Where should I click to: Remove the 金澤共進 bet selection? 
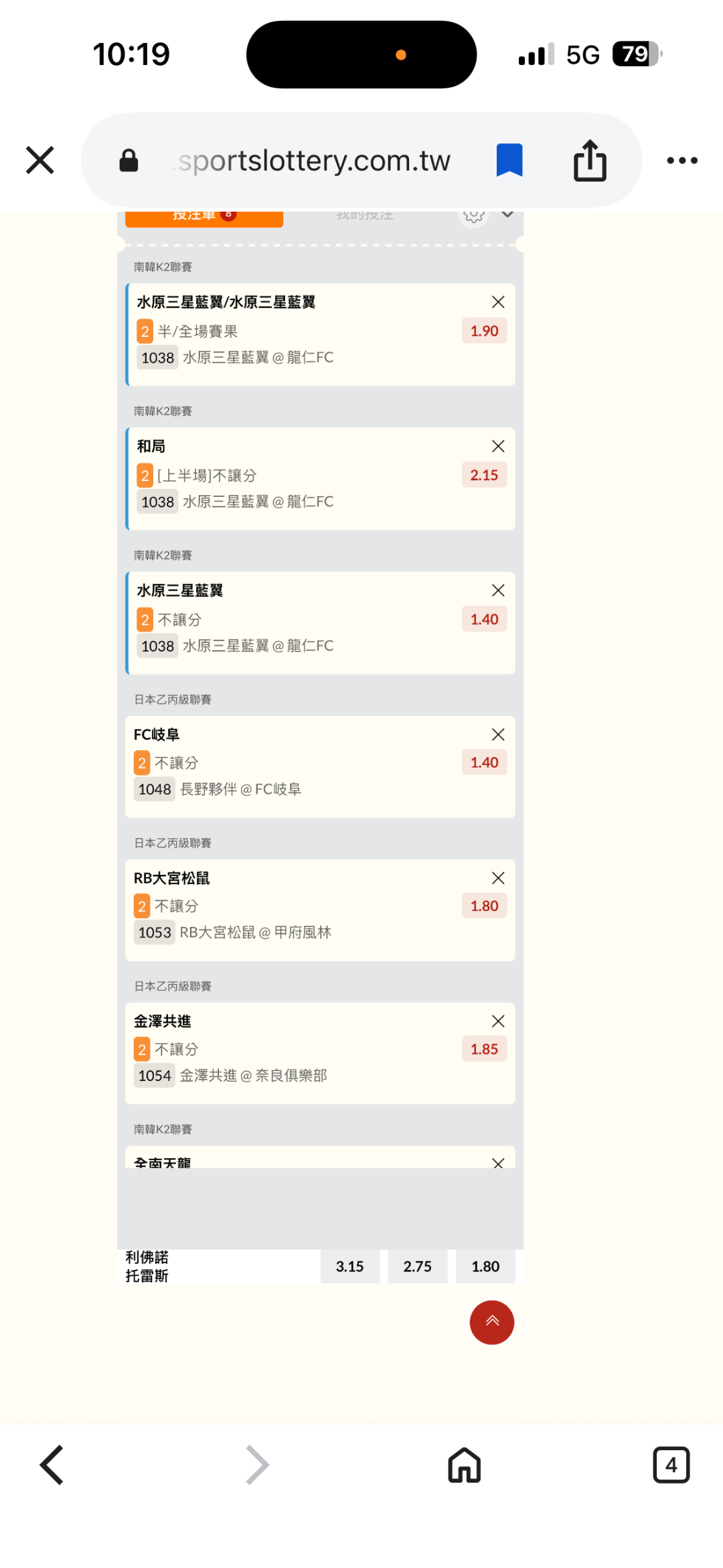[x=498, y=1021]
